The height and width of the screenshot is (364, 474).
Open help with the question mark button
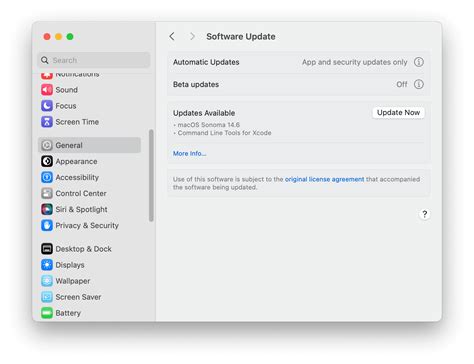coord(424,214)
